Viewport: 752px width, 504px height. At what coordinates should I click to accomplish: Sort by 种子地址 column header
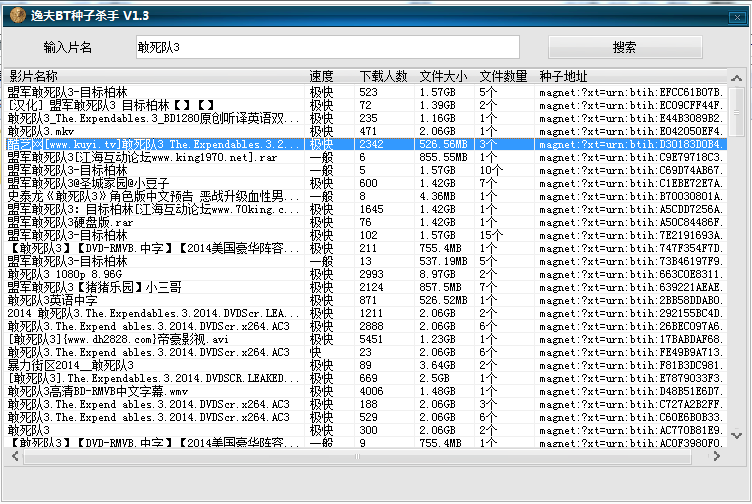pos(563,76)
